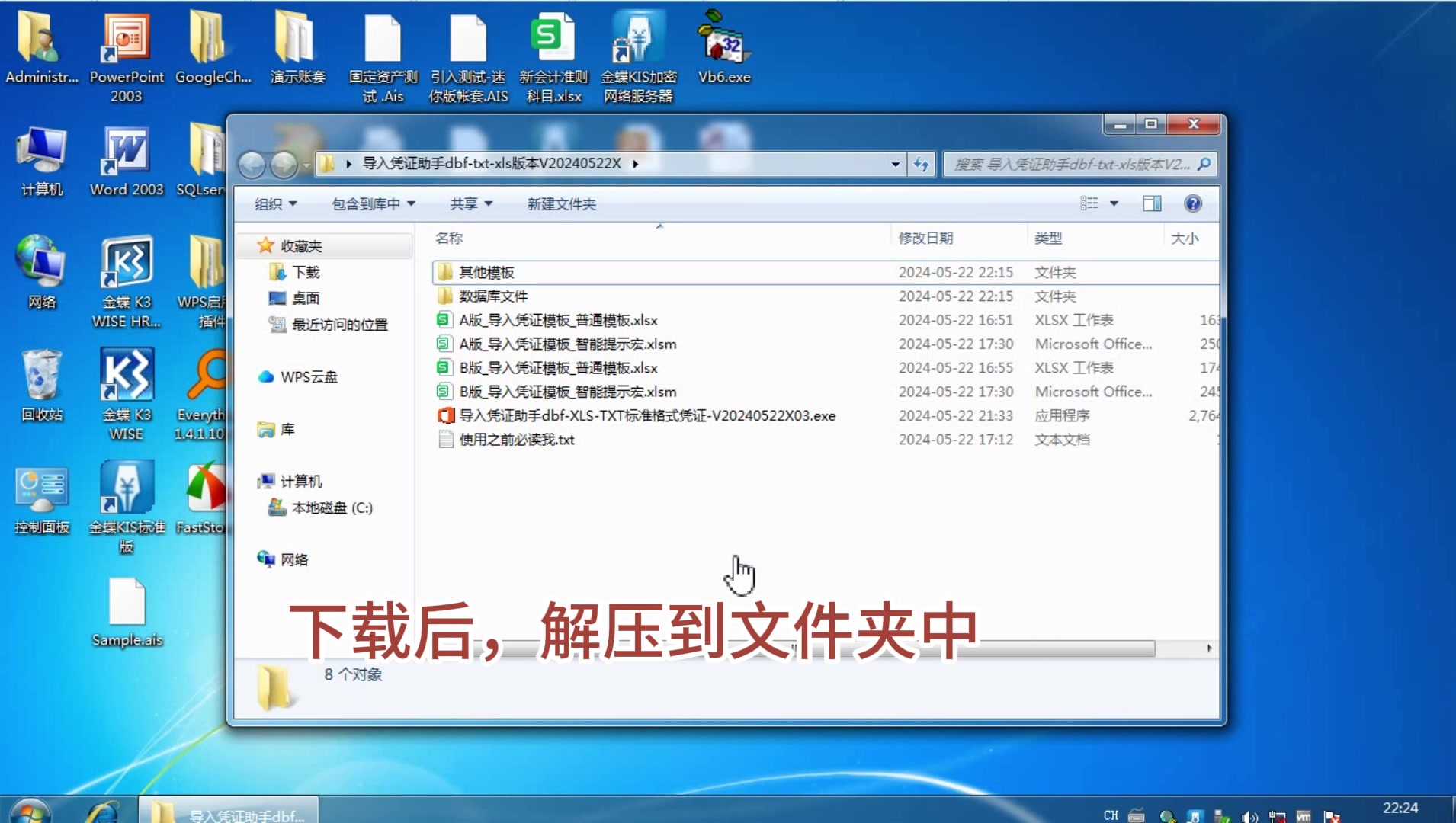Image resolution: width=1456 pixels, height=823 pixels.
Task: Select the 其他模板 folder
Action: pyautogui.click(x=486, y=273)
